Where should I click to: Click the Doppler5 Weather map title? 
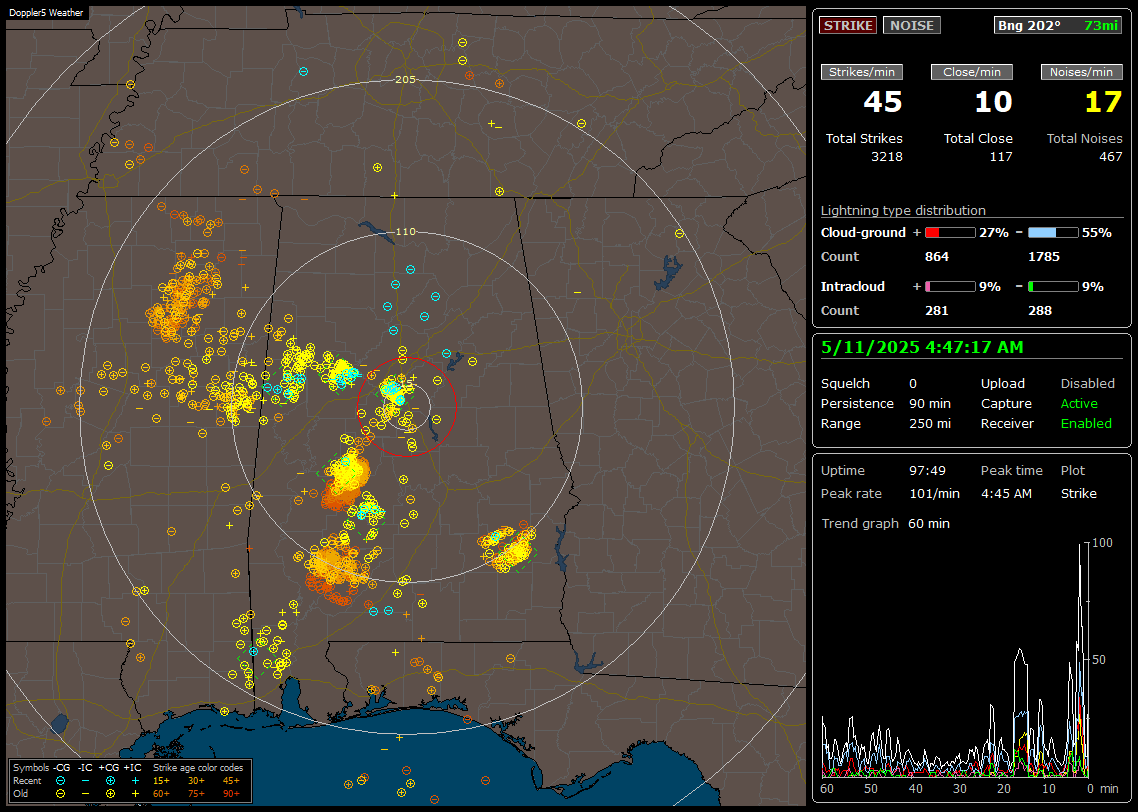46,12
